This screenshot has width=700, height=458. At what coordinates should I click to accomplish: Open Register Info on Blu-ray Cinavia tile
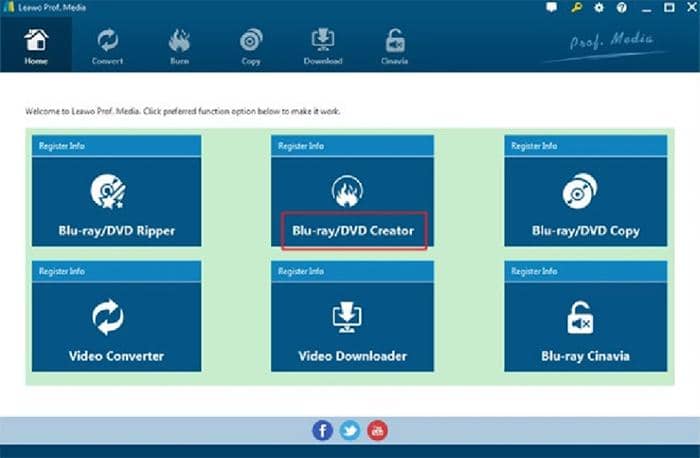[534, 271]
